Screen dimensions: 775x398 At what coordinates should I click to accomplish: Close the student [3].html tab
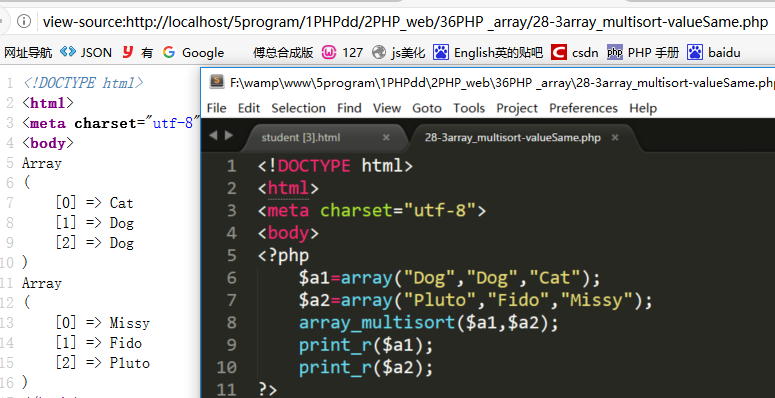click(x=387, y=137)
